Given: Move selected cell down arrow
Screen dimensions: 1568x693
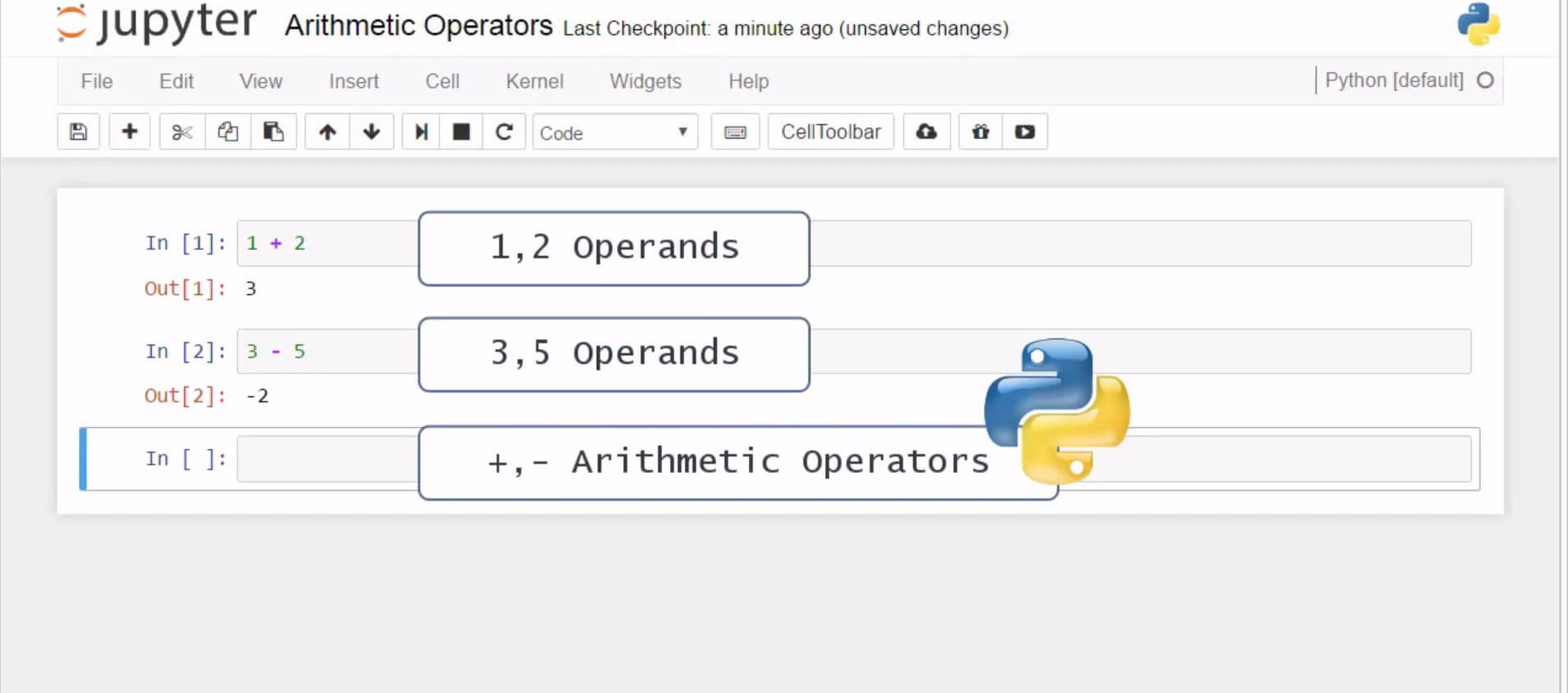Looking at the screenshot, I should point(372,131).
